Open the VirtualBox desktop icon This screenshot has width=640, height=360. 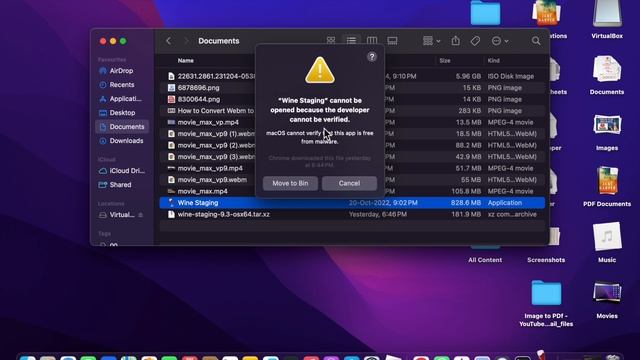(x=607, y=20)
